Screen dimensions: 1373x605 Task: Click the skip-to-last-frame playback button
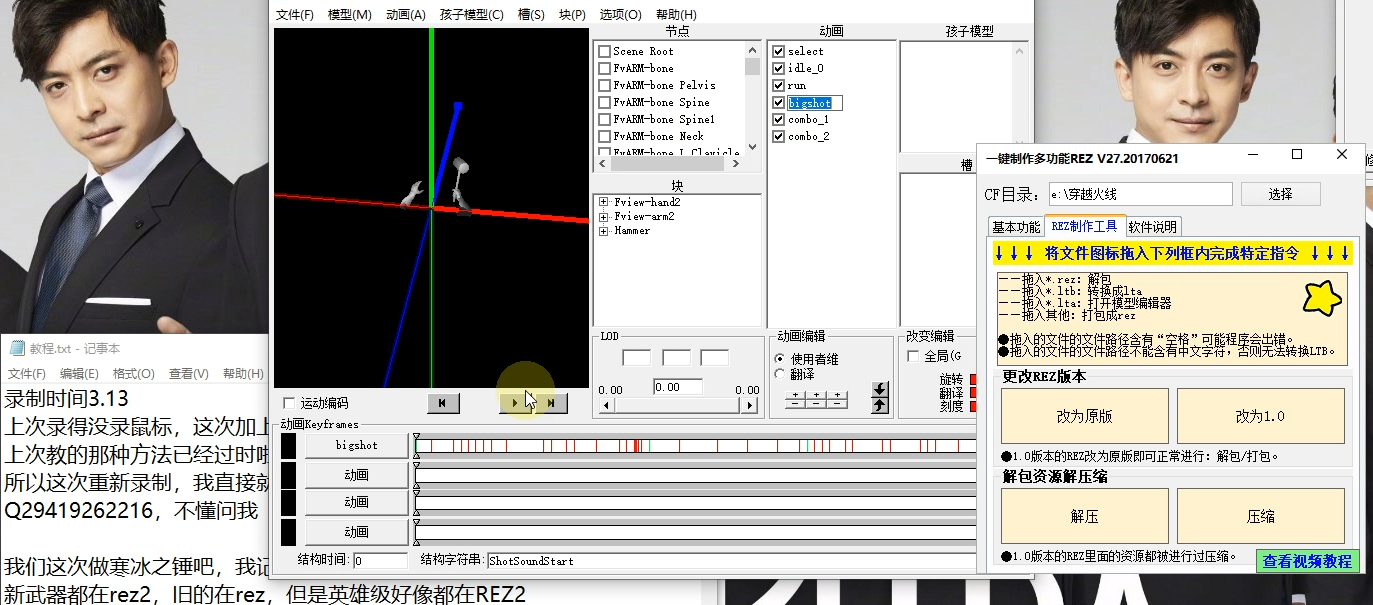click(x=551, y=403)
